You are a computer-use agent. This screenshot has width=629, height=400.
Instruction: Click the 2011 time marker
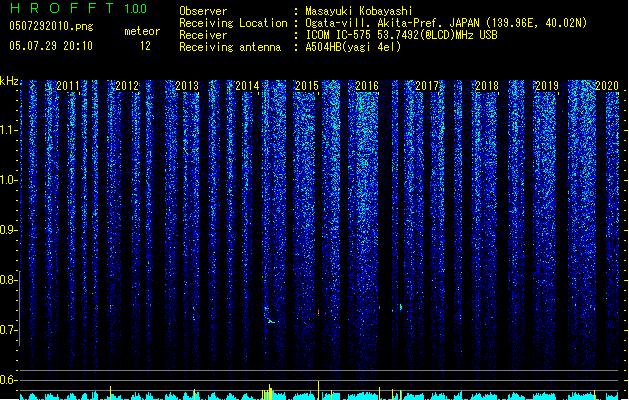pos(67,86)
